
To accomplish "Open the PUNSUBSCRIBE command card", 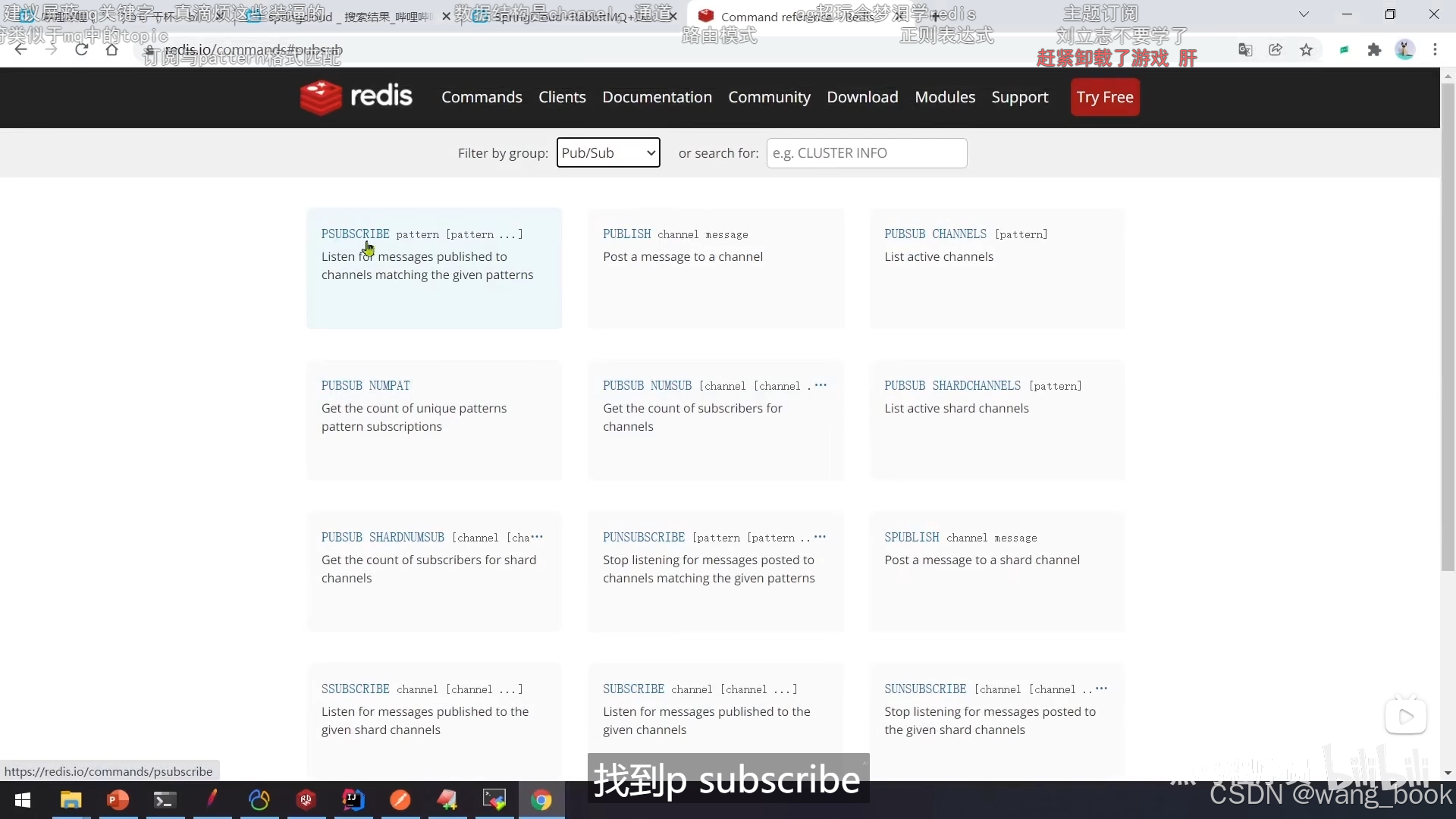I will click(715, 571).
